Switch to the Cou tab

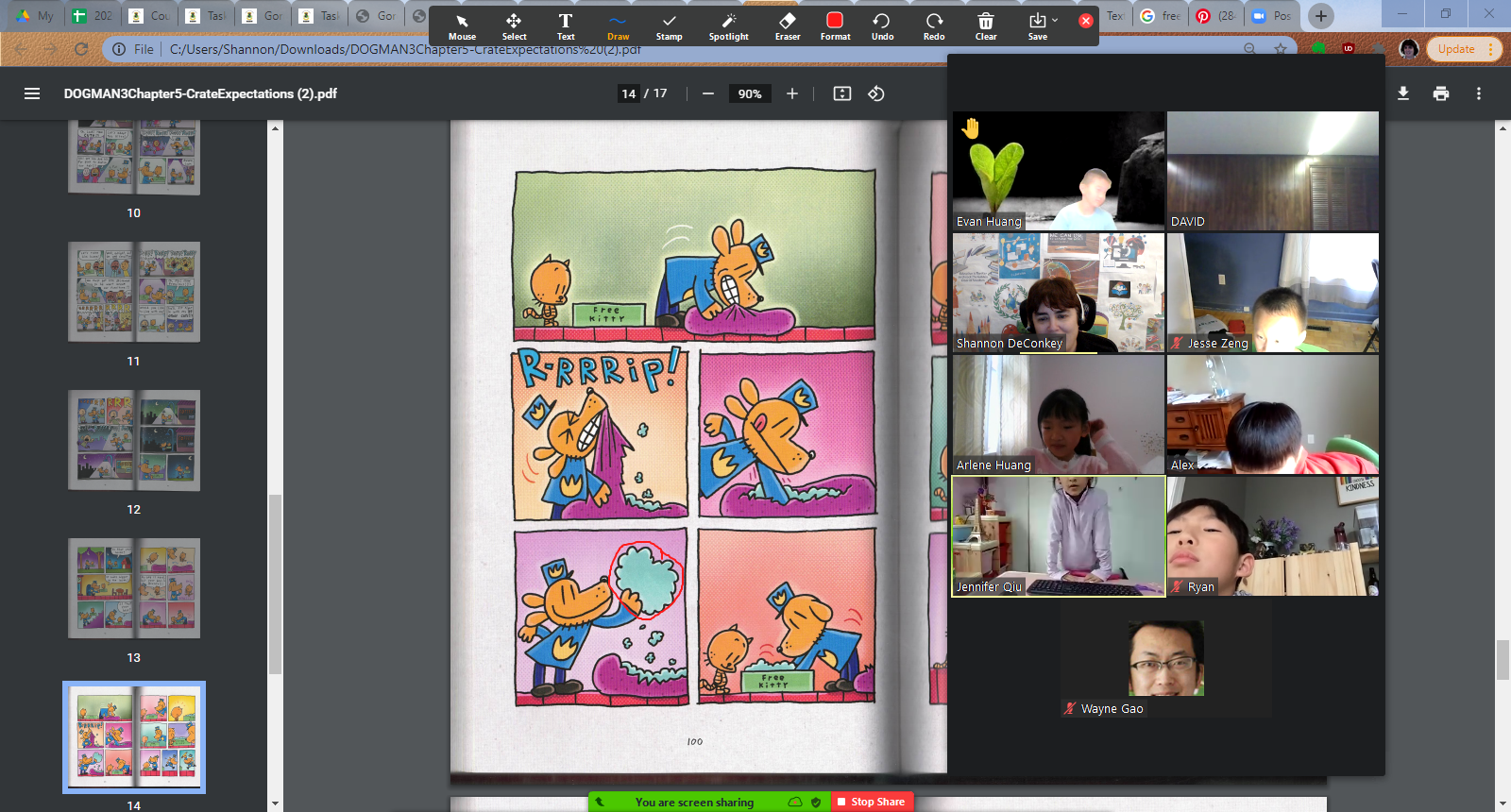(x=149, y=16)
